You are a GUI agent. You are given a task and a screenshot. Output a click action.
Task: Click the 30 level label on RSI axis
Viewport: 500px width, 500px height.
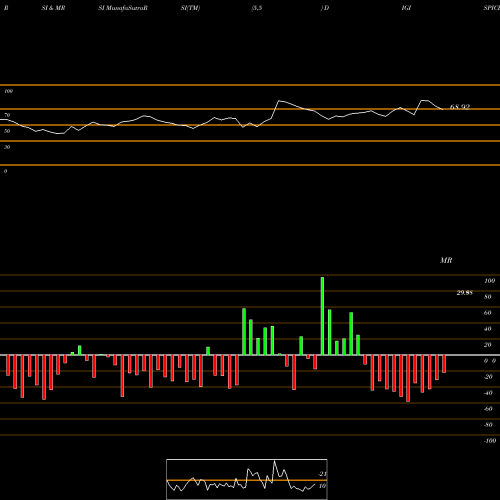coord(7,147)
